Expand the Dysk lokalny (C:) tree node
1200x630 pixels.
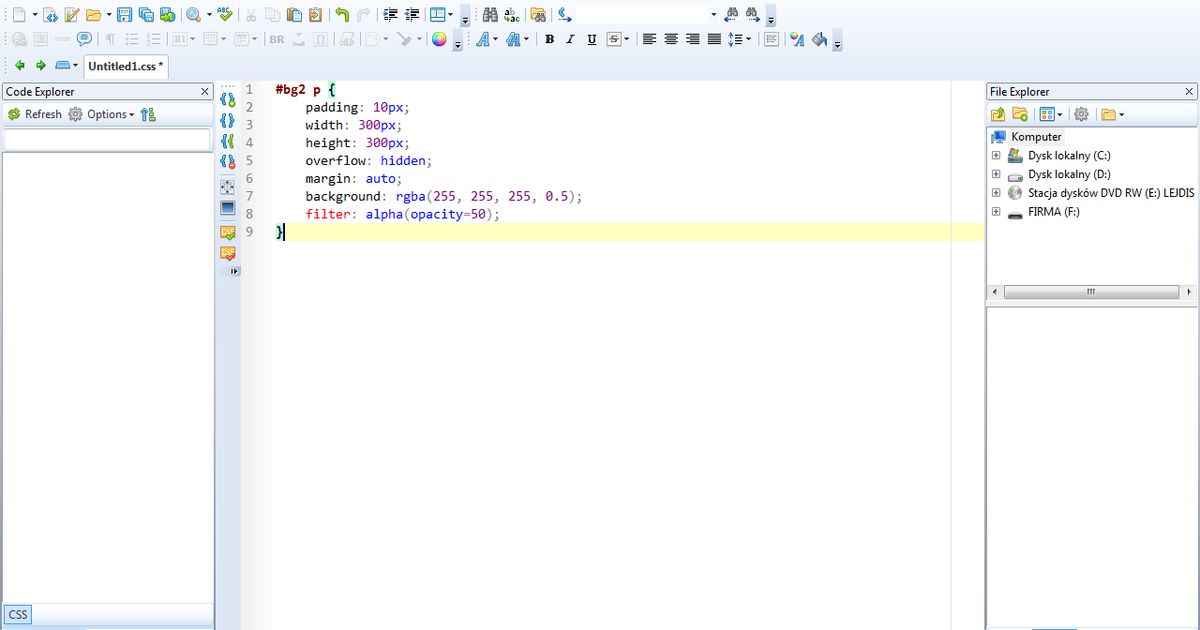click(995, 155)
